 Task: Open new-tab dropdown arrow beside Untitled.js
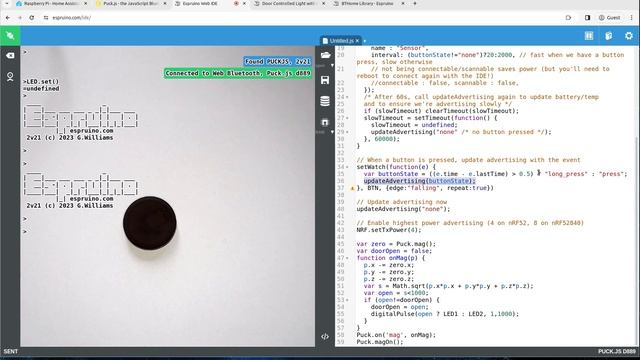[364, 41]
